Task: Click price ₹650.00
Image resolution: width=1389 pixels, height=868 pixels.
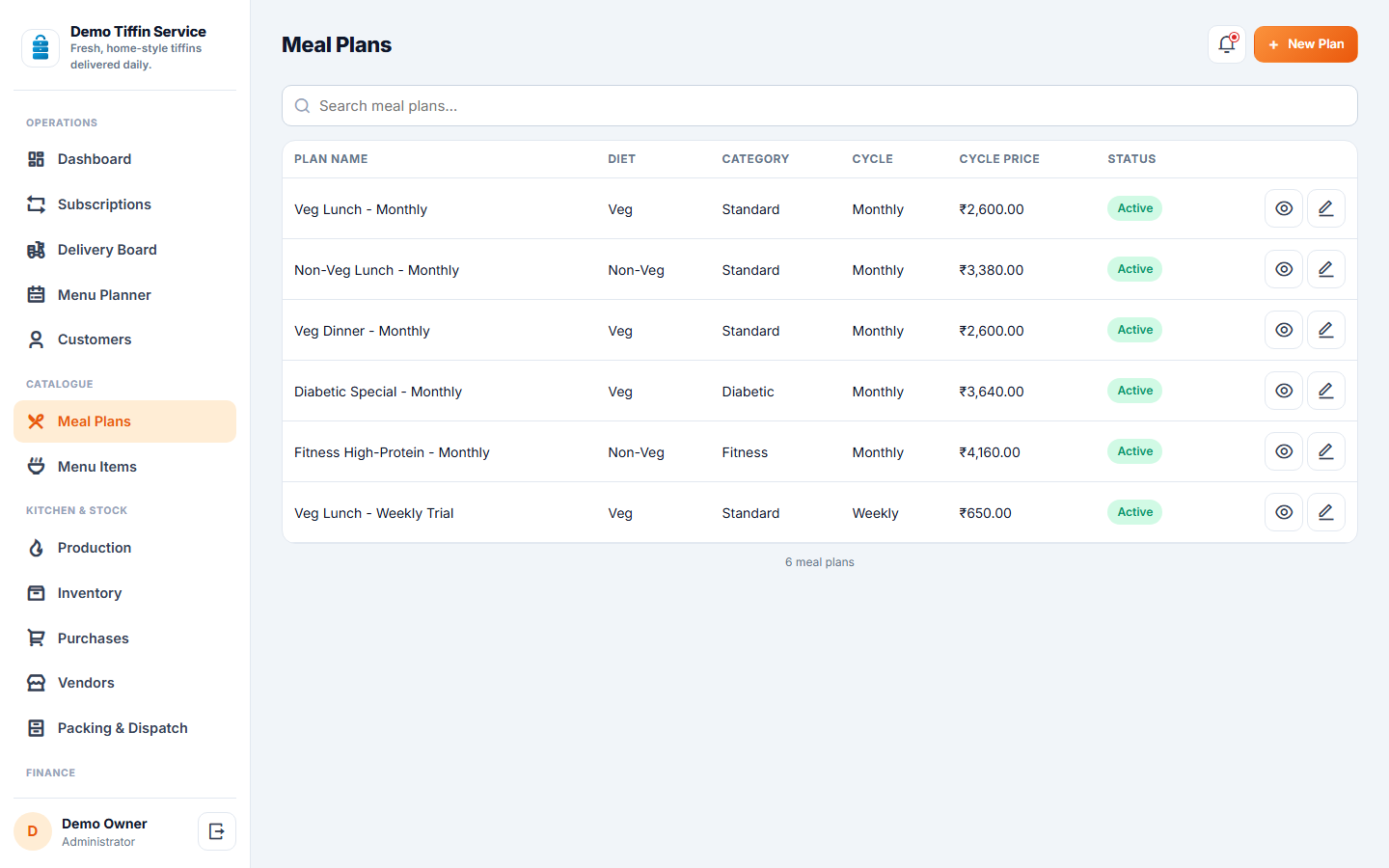Action: pos(985,513)
